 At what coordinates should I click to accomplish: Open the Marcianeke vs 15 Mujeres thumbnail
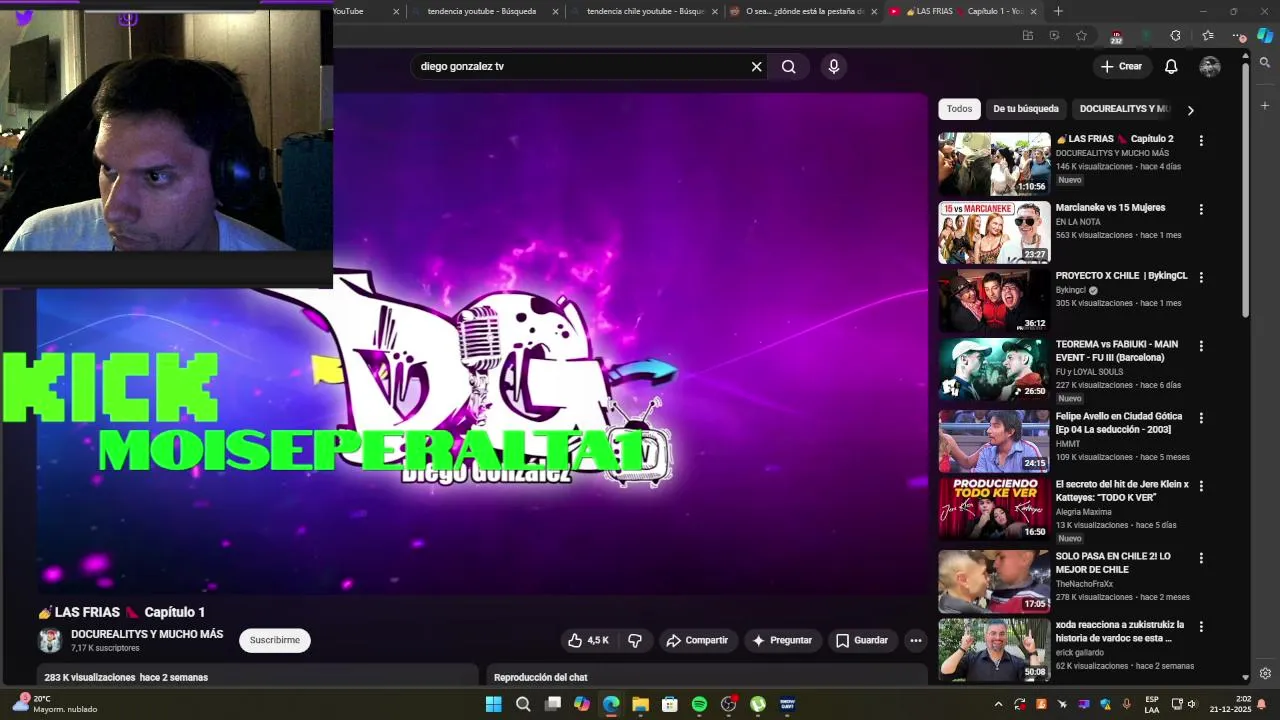point(994,232)
